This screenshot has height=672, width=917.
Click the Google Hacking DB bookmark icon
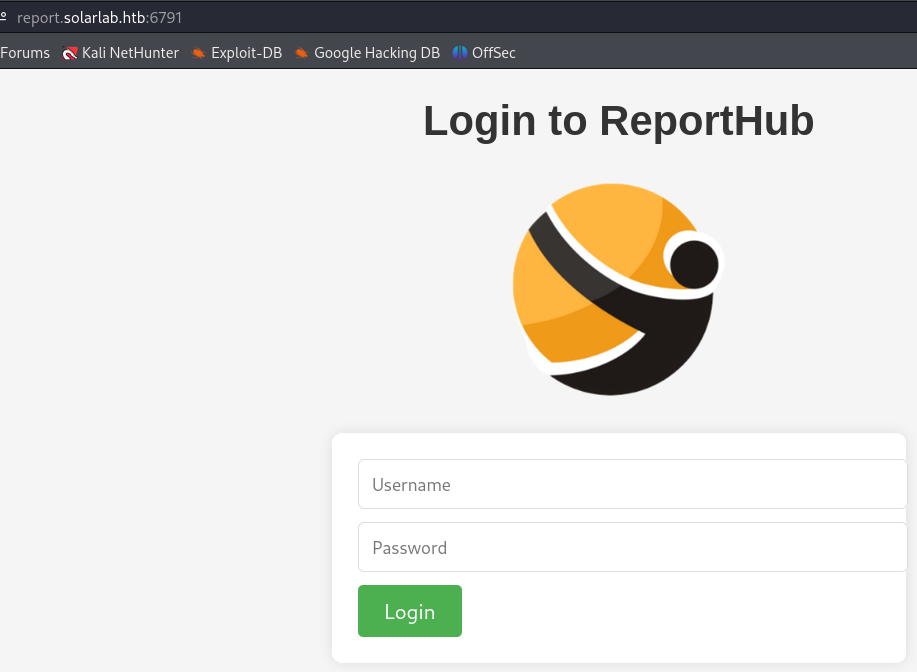pyautogui.click(x=302, y=53)
